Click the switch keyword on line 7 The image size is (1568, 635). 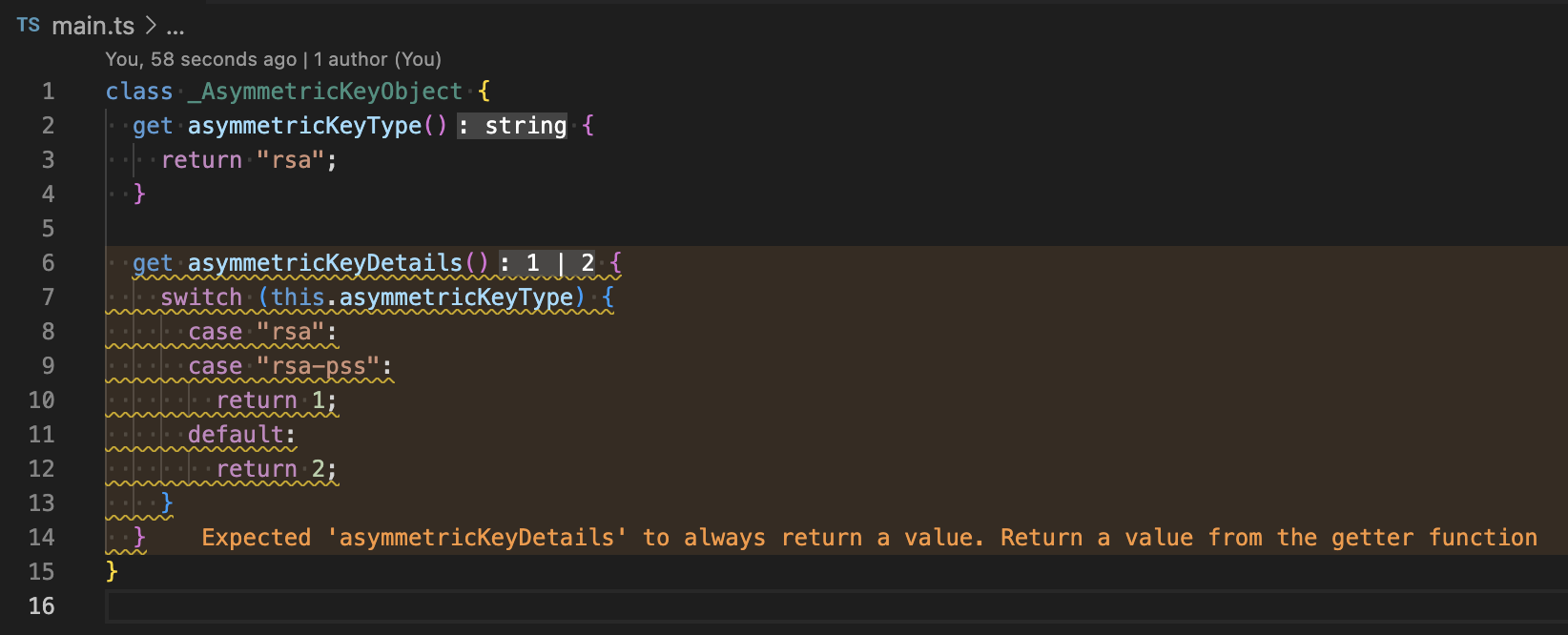(201, 297)
